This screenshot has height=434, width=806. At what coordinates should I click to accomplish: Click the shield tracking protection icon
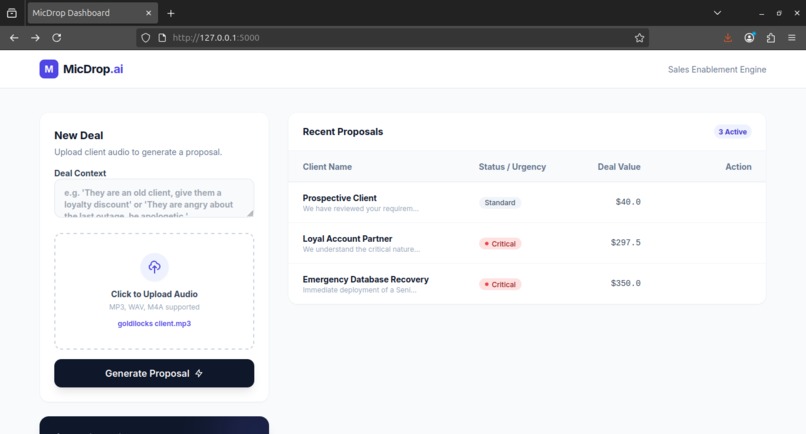point(145,38)
